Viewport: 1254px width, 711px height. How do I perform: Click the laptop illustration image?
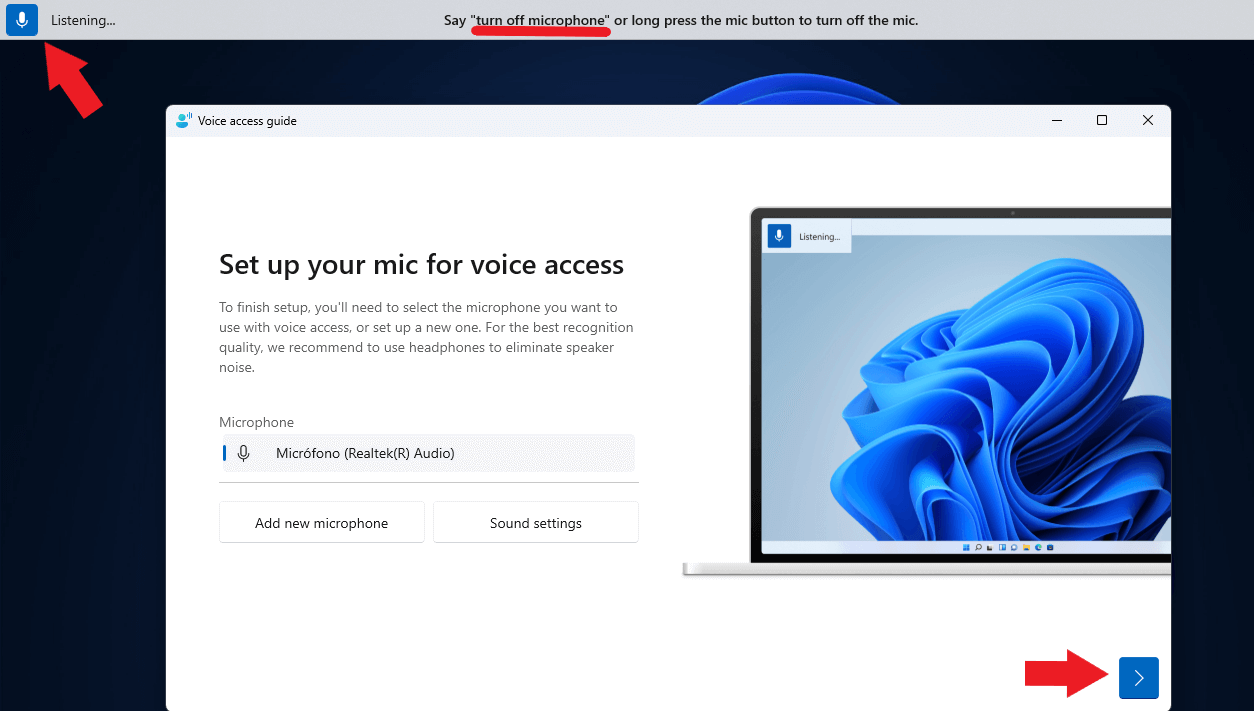(927, 391)
